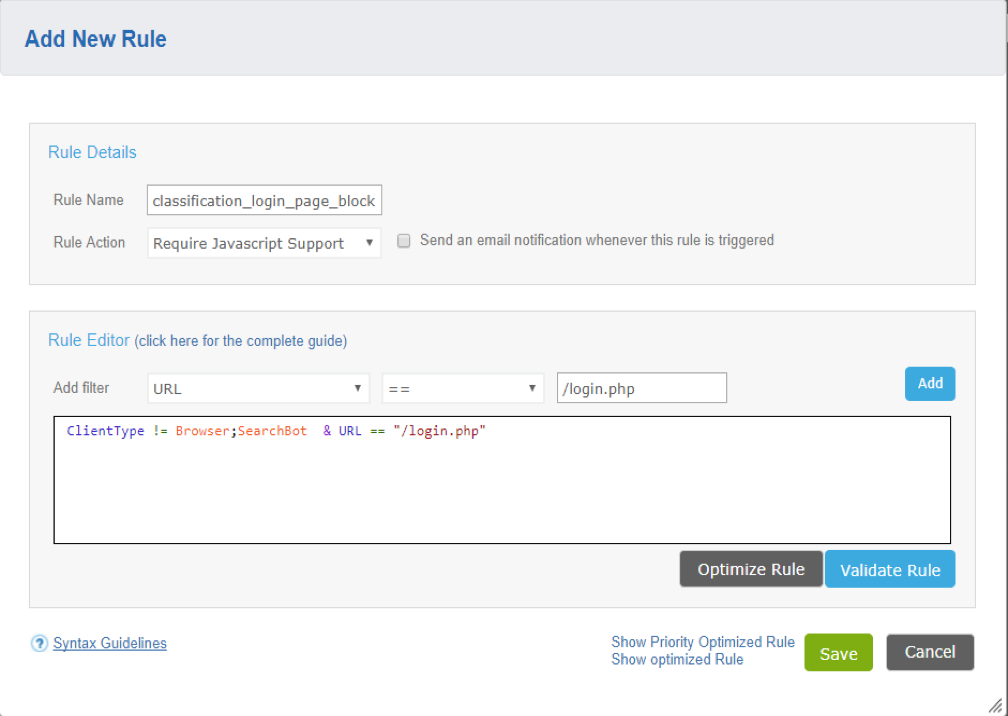The image size is (1008, 716).
Task: Show Priority Optimized Rule
Action: point(703,642)
